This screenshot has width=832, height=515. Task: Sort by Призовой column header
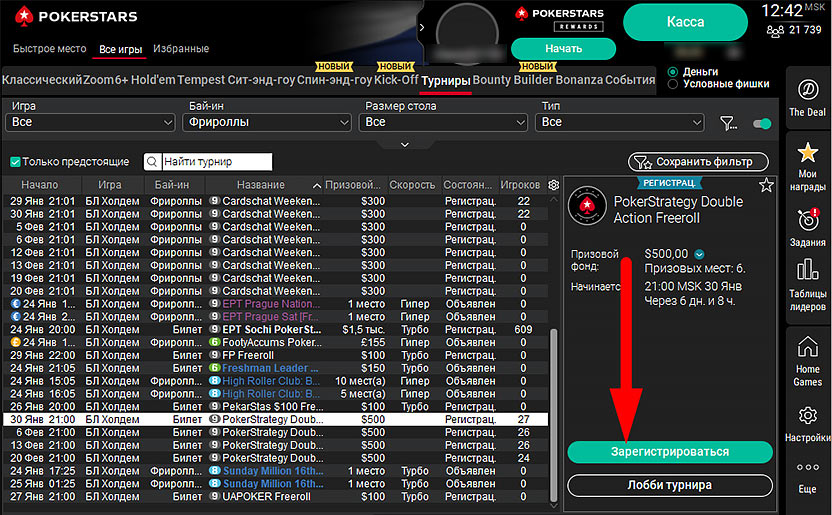(354, 185)
